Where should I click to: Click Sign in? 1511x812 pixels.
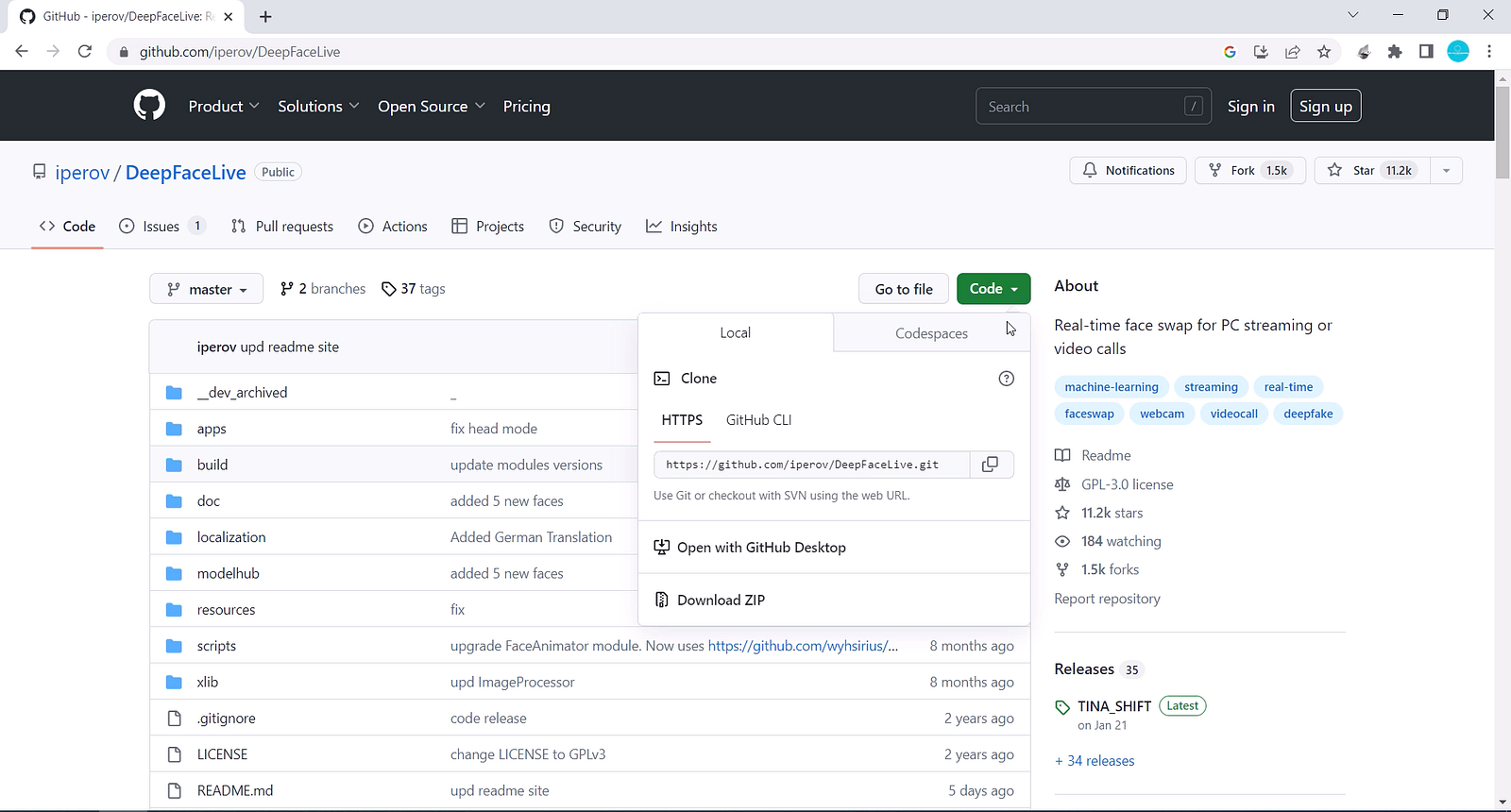[1251, 107]
